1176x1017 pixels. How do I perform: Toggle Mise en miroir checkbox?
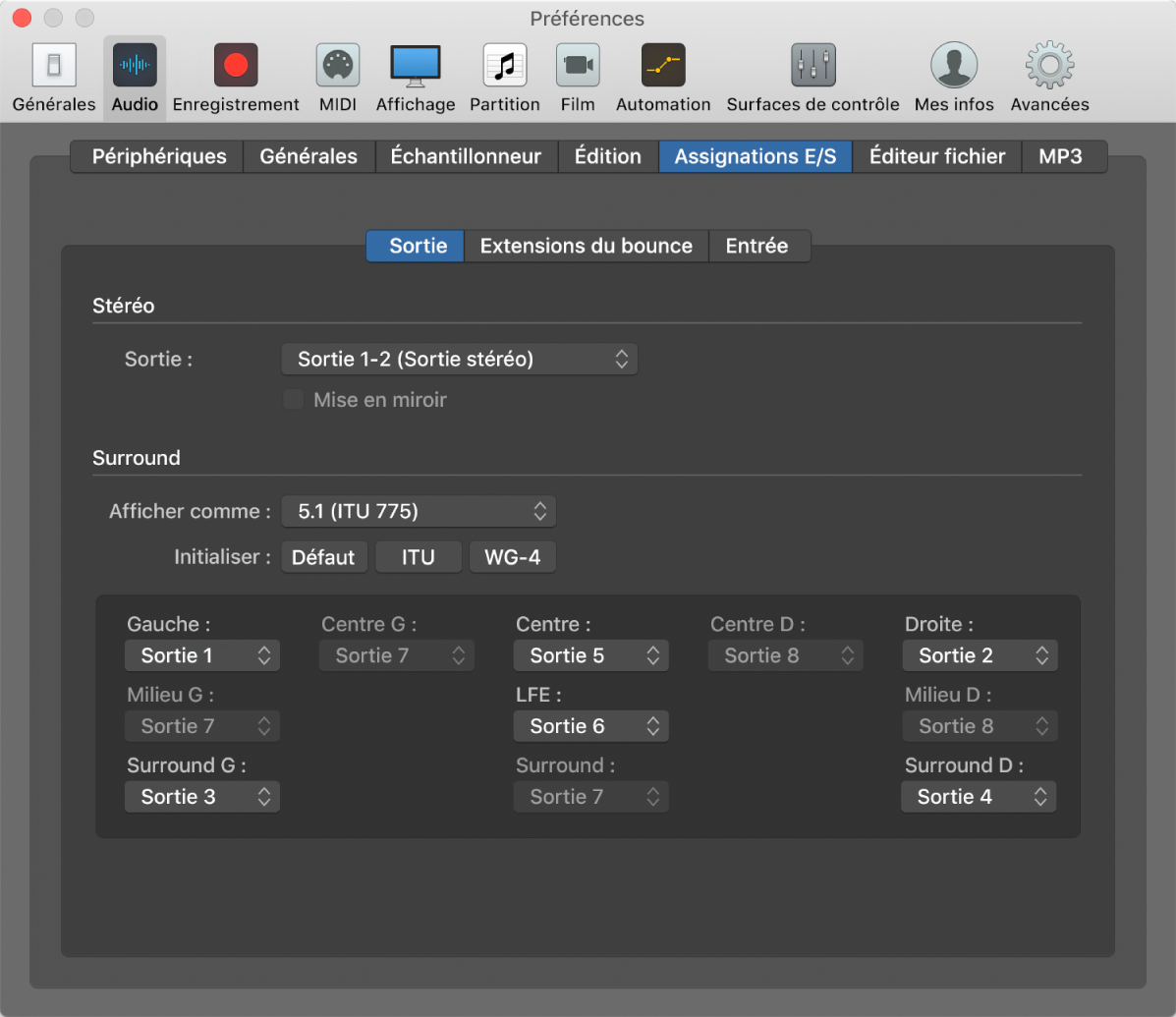[293, 399]
